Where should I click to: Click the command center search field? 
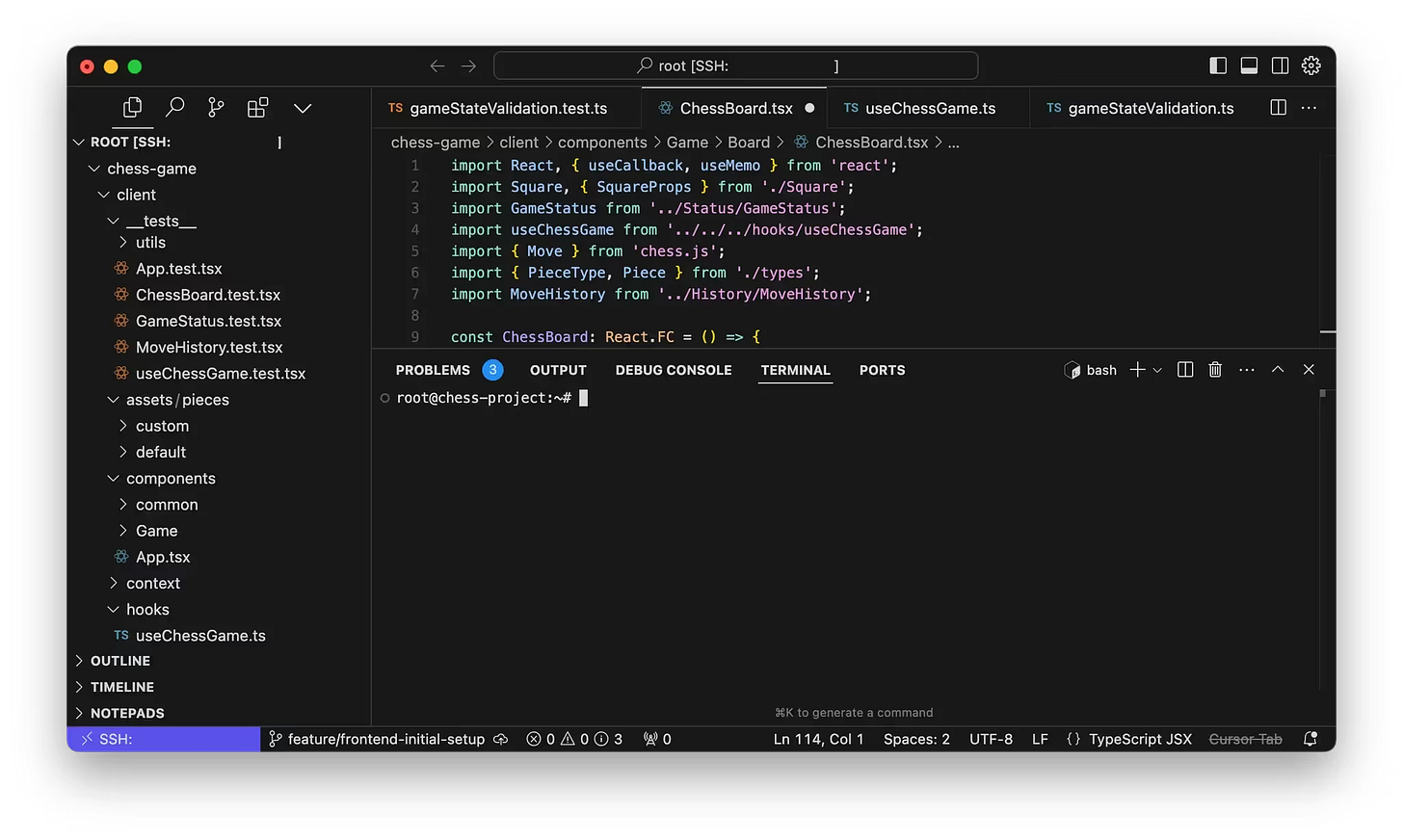point(735,66)
